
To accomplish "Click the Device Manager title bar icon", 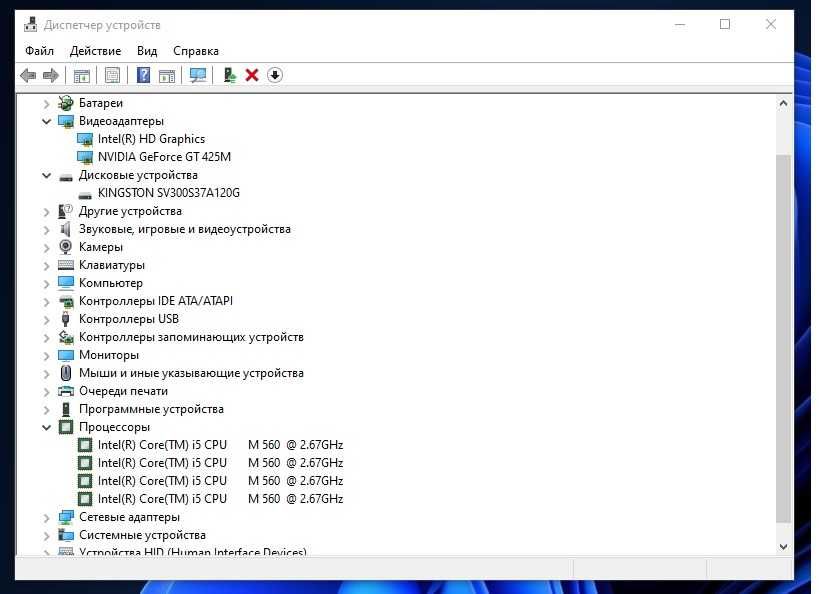I will point(31,24).
